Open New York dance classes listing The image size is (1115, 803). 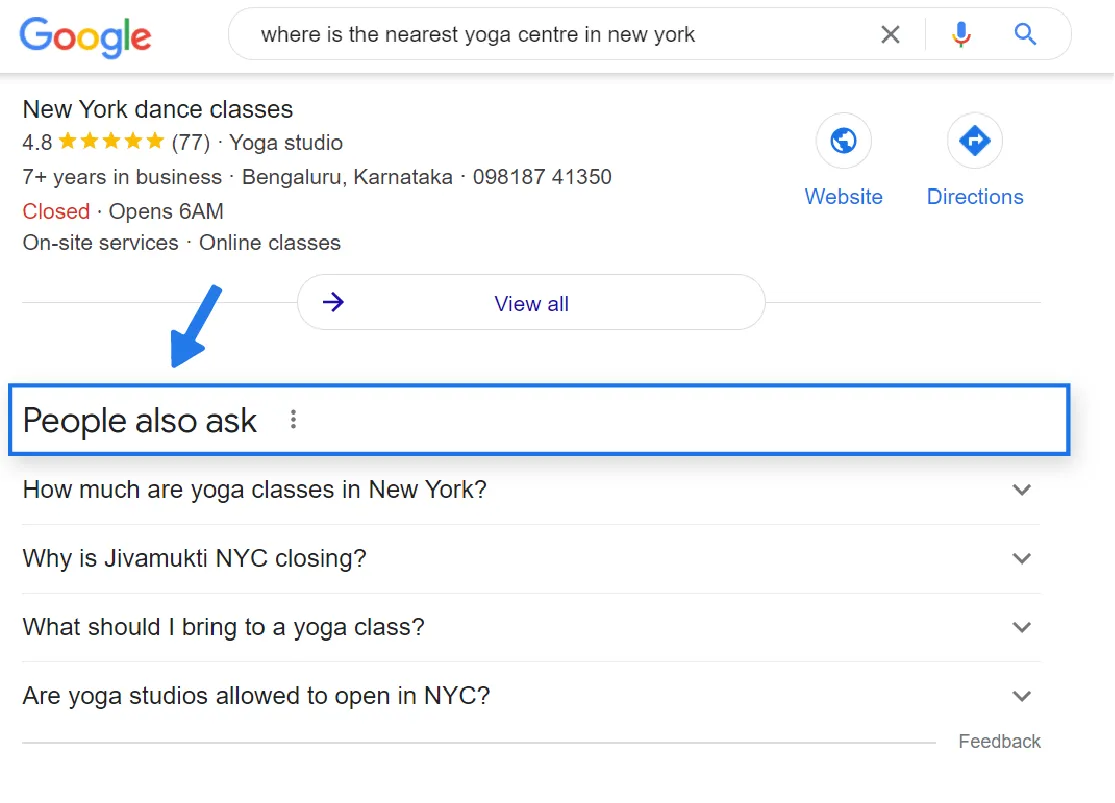[158, 109]
